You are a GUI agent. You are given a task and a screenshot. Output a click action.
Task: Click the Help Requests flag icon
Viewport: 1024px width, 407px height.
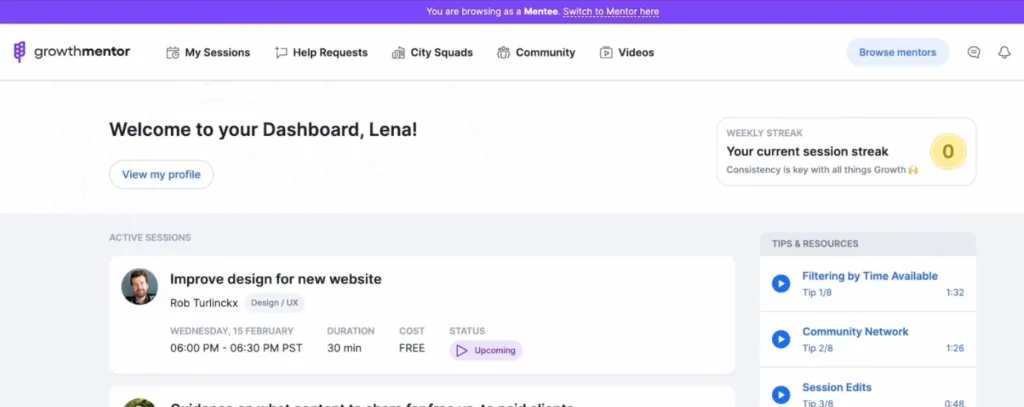[x=281, y=53]
